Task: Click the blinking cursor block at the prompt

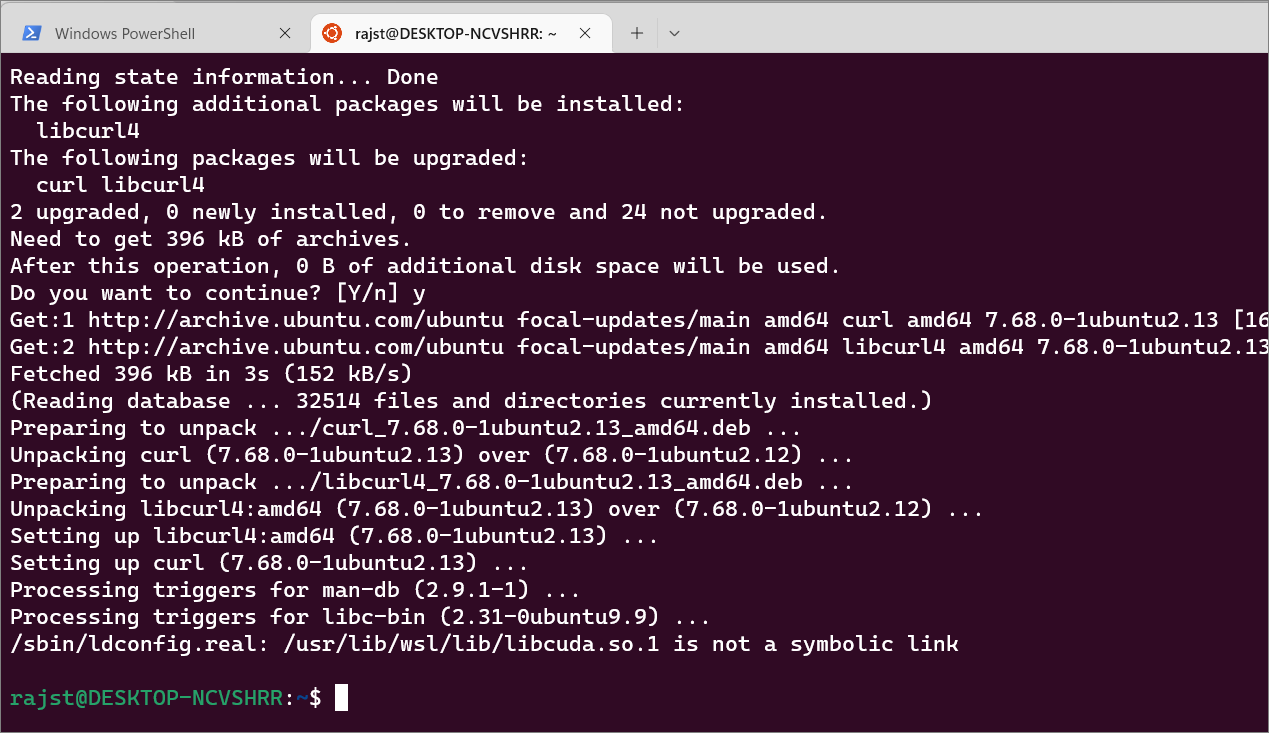Action: pyautogui.click(x=340, y=697)
